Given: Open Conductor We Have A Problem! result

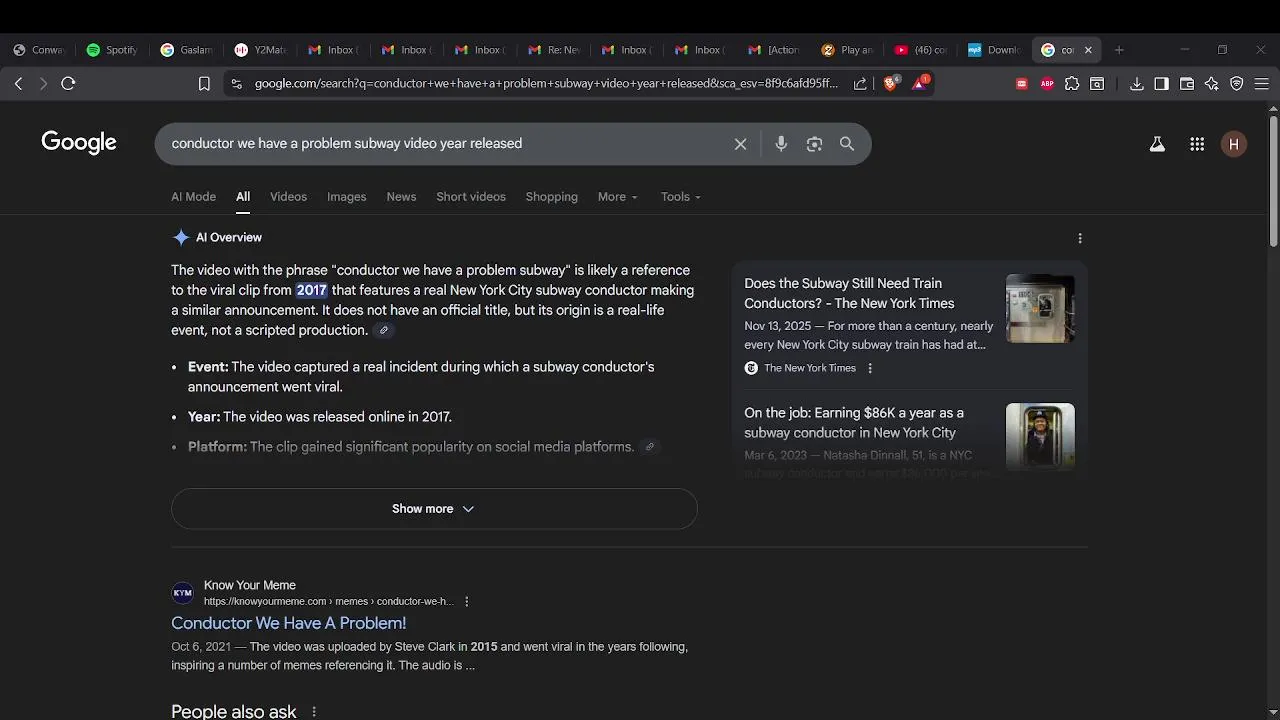Looking at the screenshot, I should [288, 623].
